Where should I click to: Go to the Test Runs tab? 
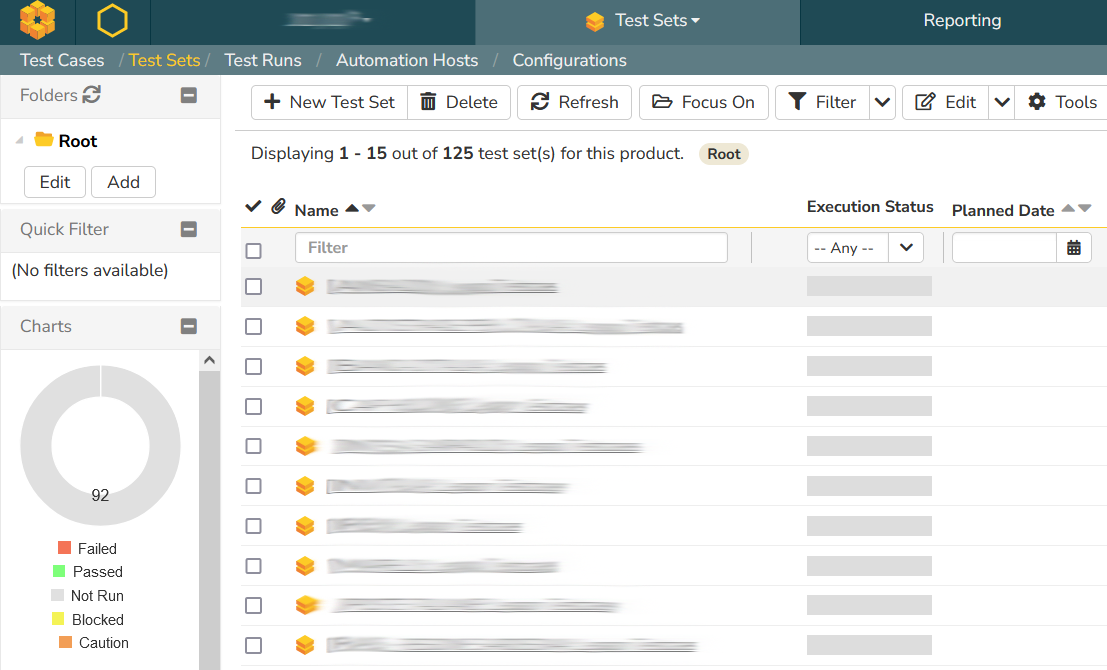(x=263, y=60)
